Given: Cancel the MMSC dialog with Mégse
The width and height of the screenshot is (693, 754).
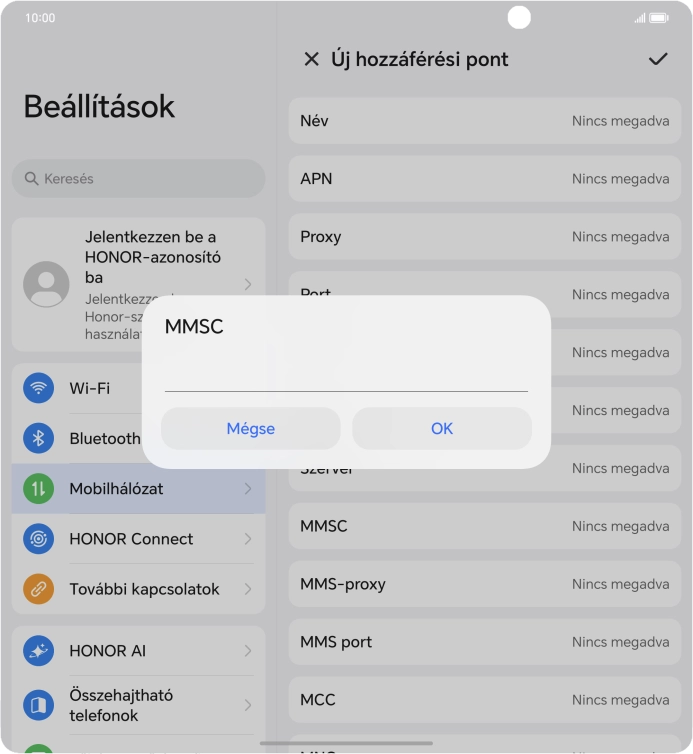Looking at the screenshot, I should [251, 428].
